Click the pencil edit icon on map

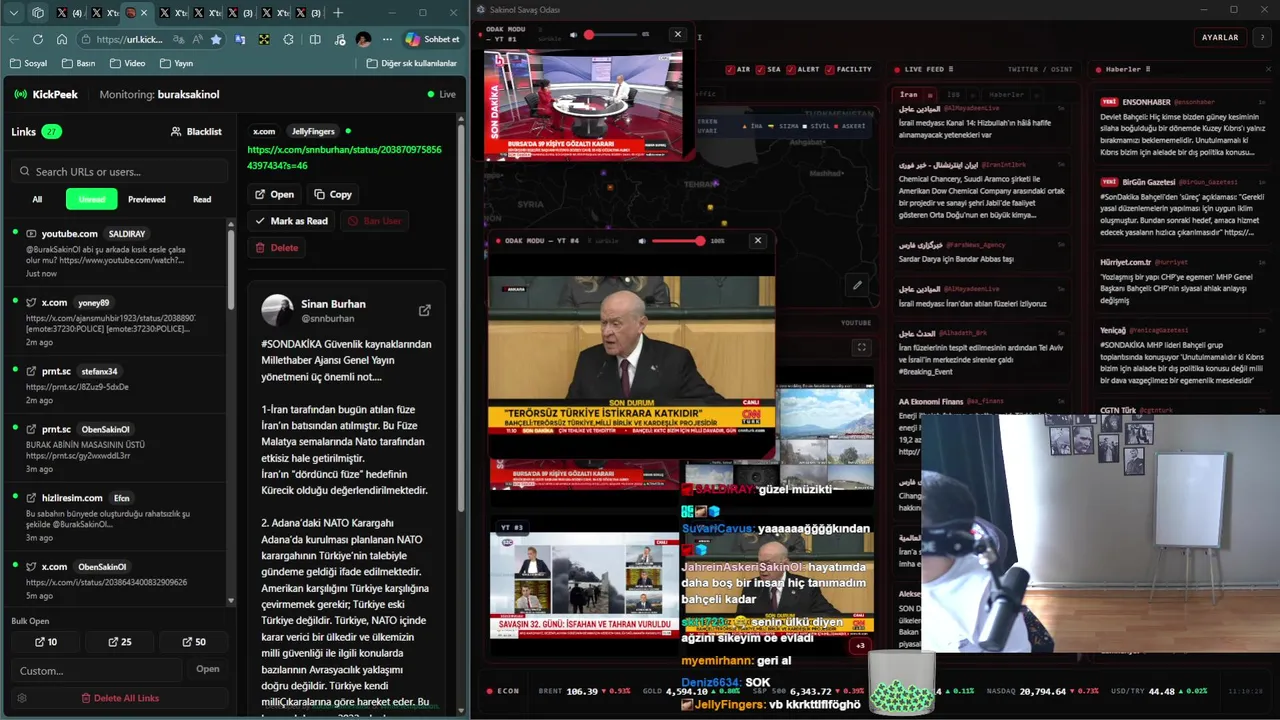[857, 285]
